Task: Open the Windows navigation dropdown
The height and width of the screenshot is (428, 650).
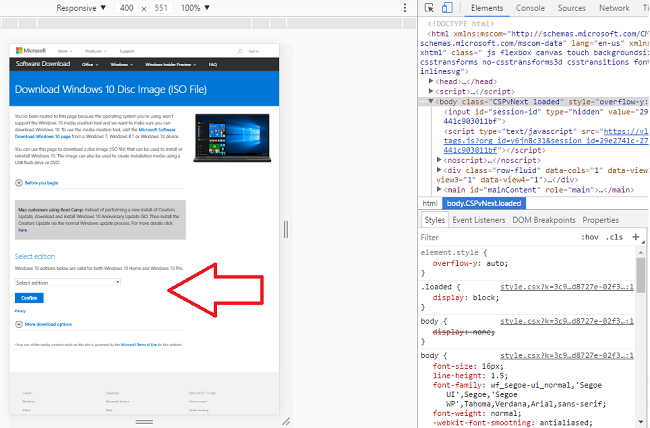Action: click(x=121, y=64)
